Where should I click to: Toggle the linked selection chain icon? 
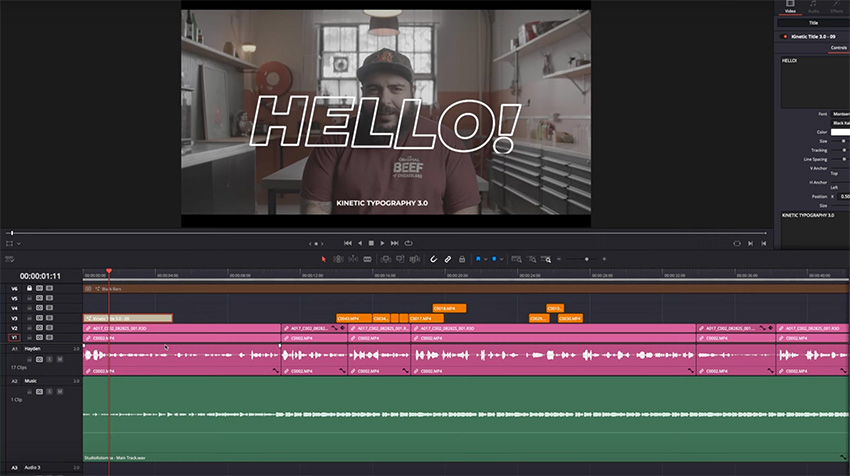click(x=447, y=259)
